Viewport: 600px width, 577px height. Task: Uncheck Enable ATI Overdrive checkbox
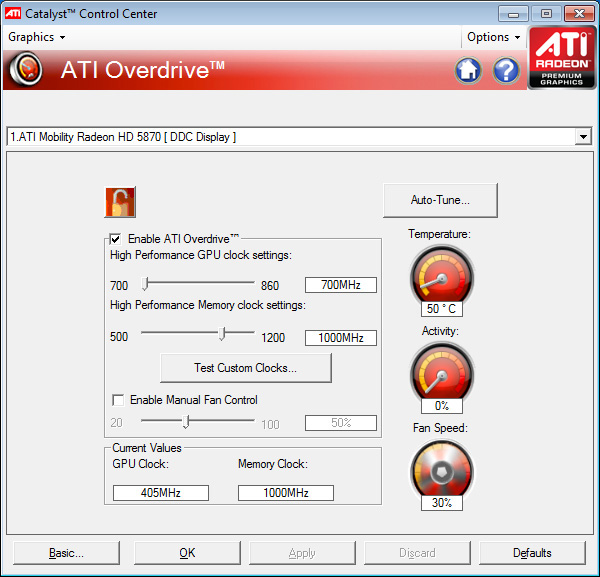(115, 239)
